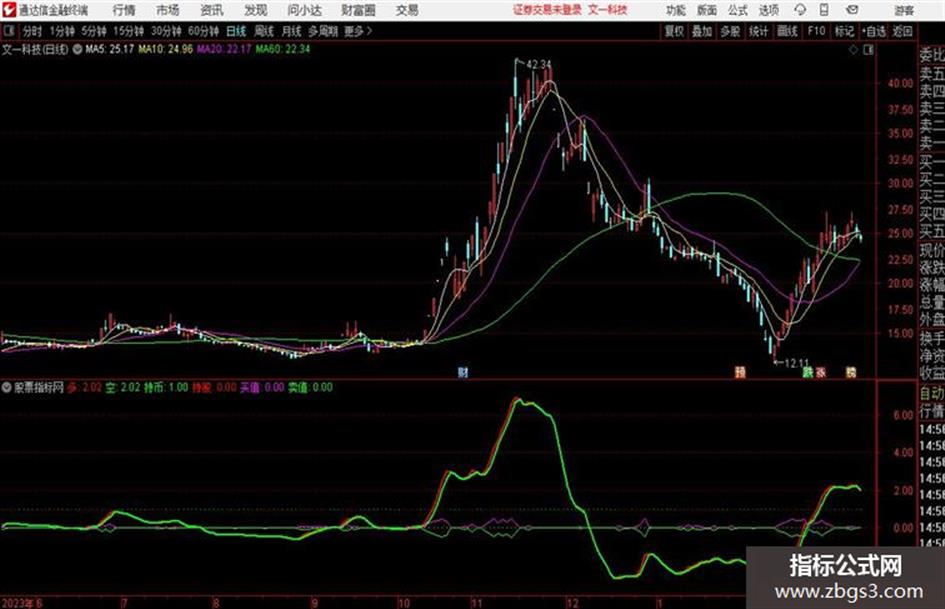The width and height of the screenshot is (945, 609).
Task: Click the 文一科技(日线) chart title
Action: (x=35, y=49)
